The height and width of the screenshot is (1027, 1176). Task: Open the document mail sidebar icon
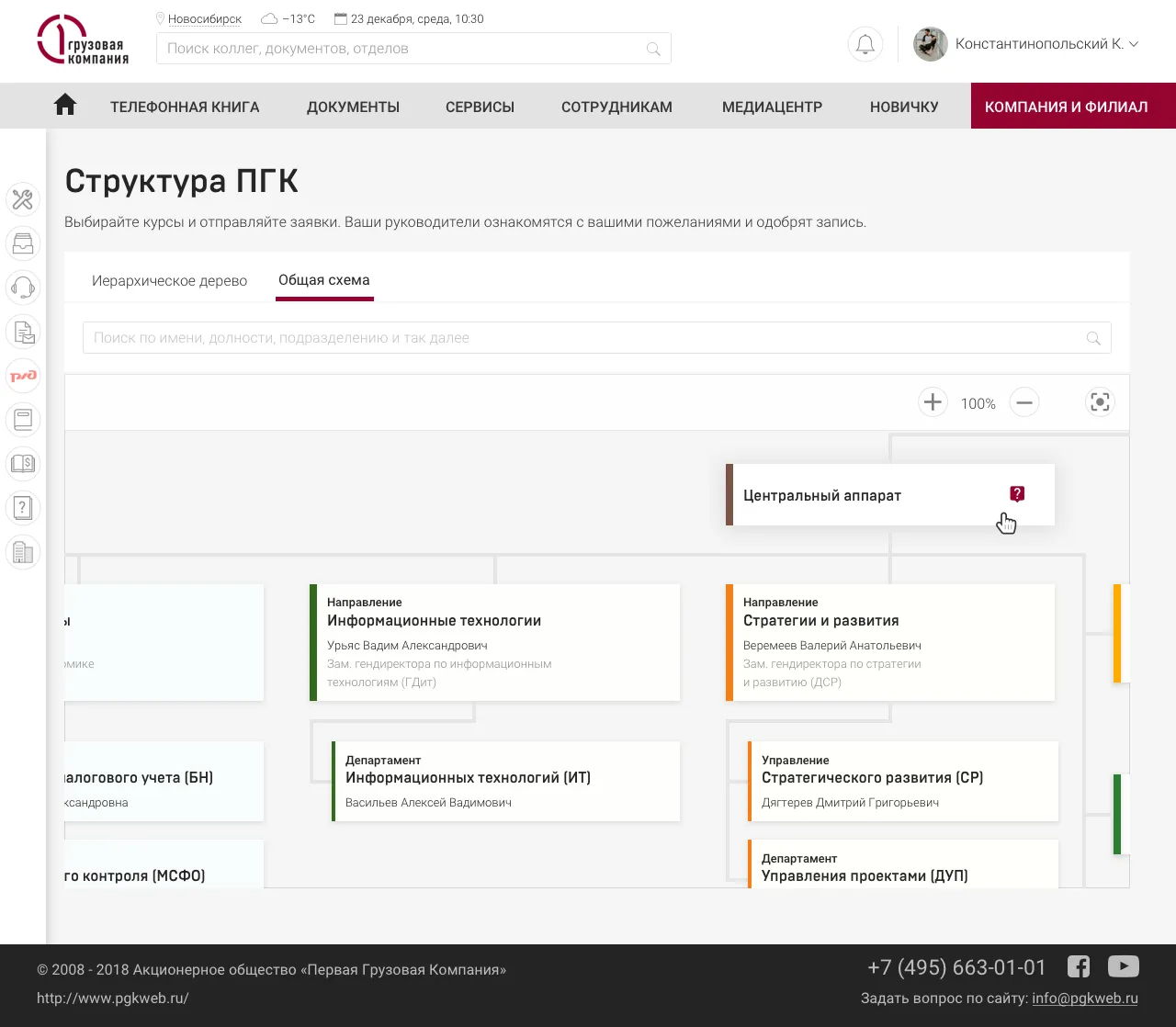[x=23, y=332]
